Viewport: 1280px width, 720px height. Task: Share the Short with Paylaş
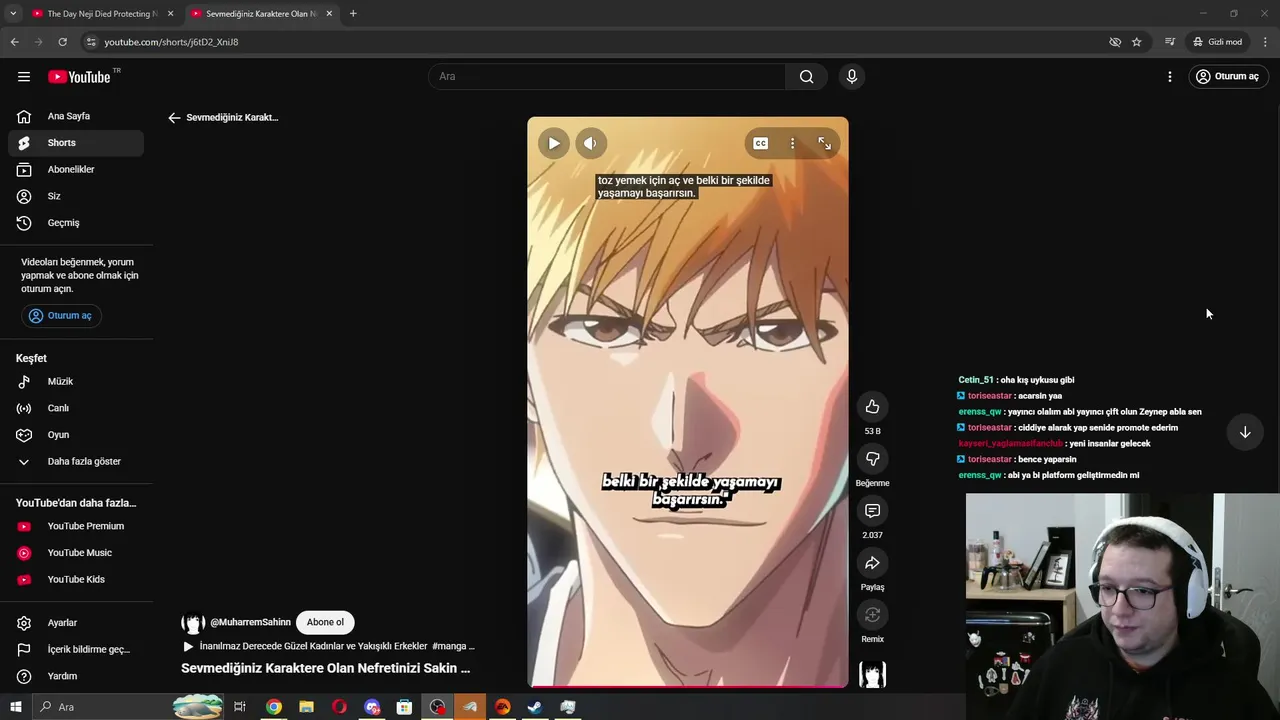point(872,563)
